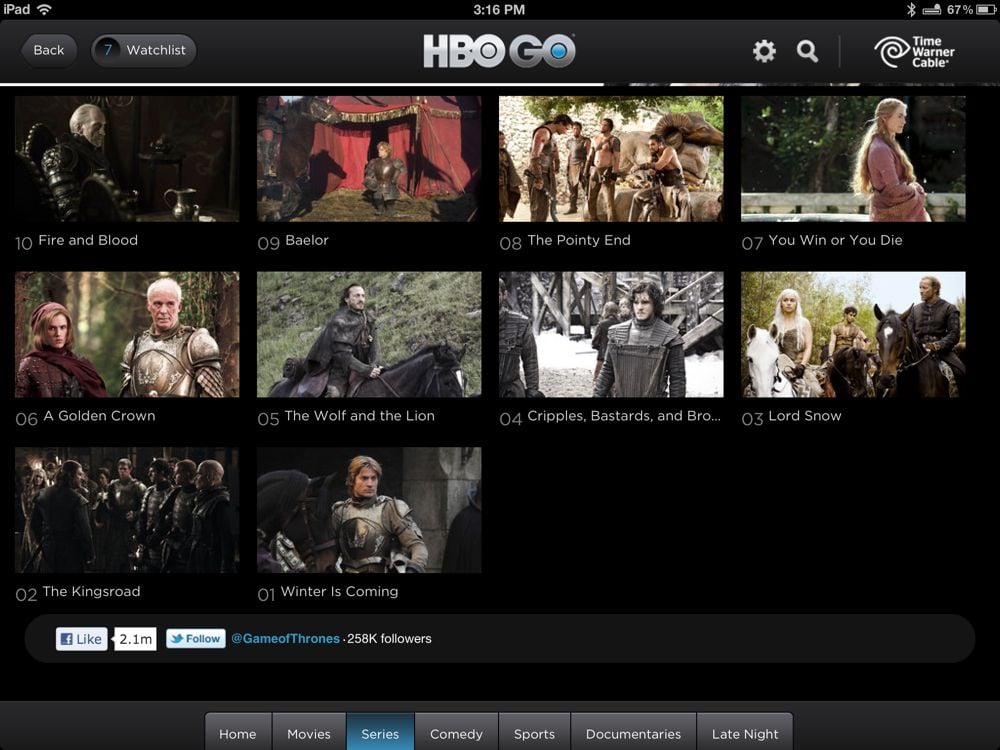Tap the 3:16 PM clock
This screenshot has height=750, width=1000.
click(x=499, y=10)
